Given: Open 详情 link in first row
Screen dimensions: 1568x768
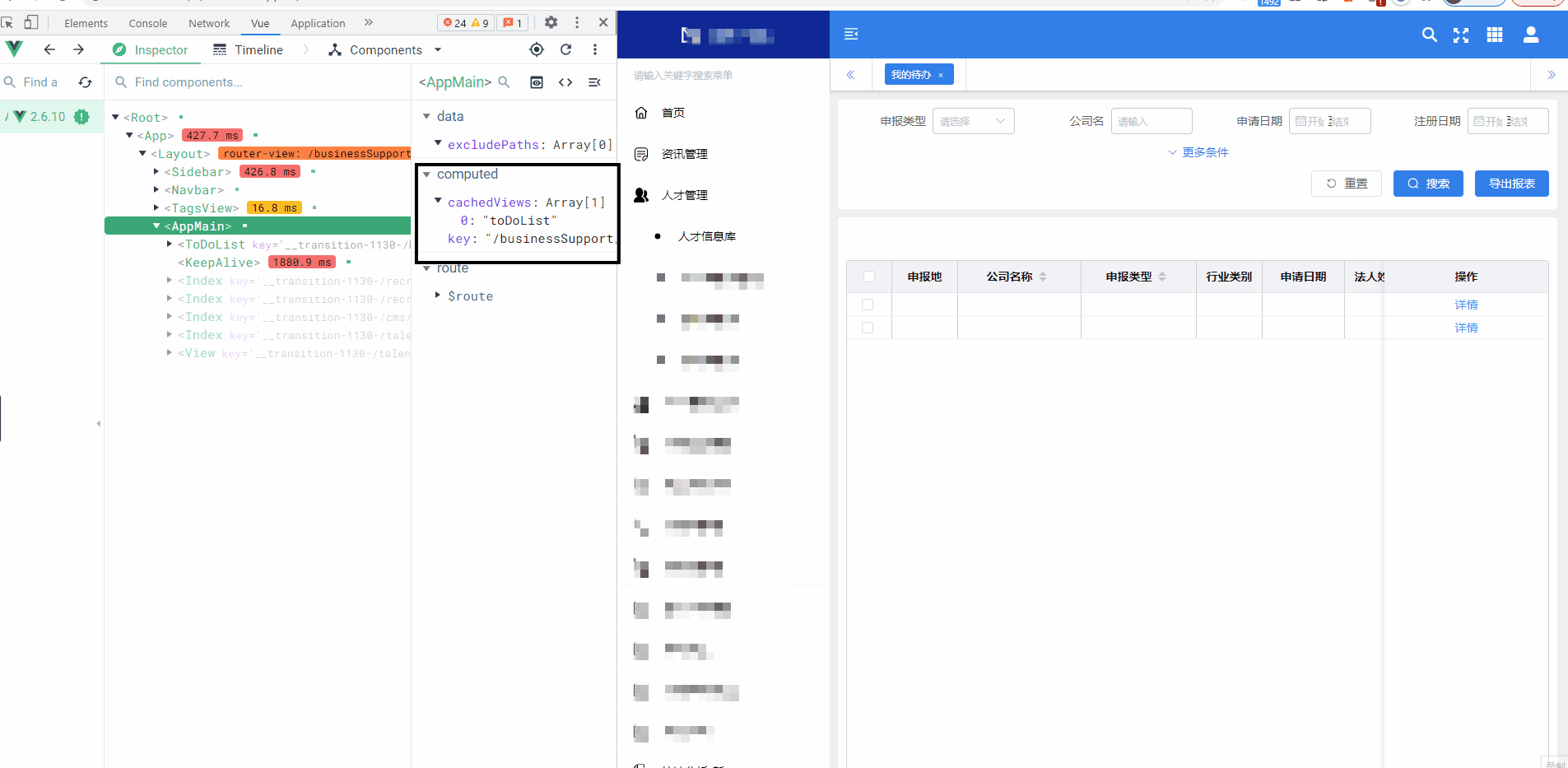Looking at the screenshot, I should click(x=1466, y=305).
